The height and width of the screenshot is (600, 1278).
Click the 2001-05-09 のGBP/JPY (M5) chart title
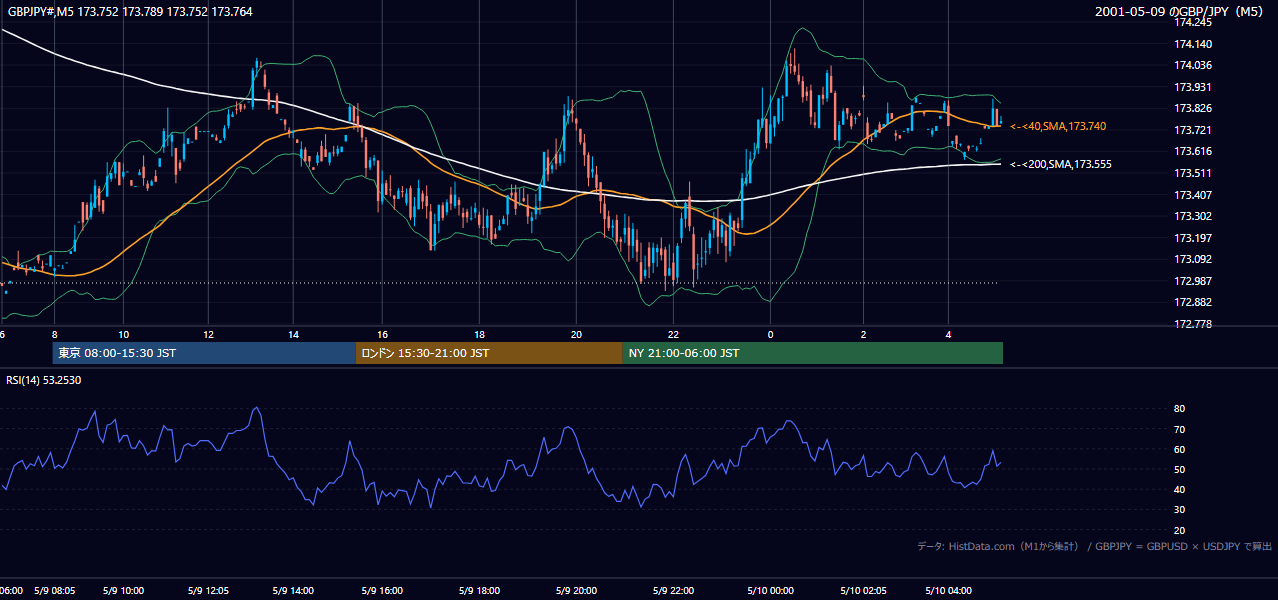pyautogui.click(x=1179, y=11)
